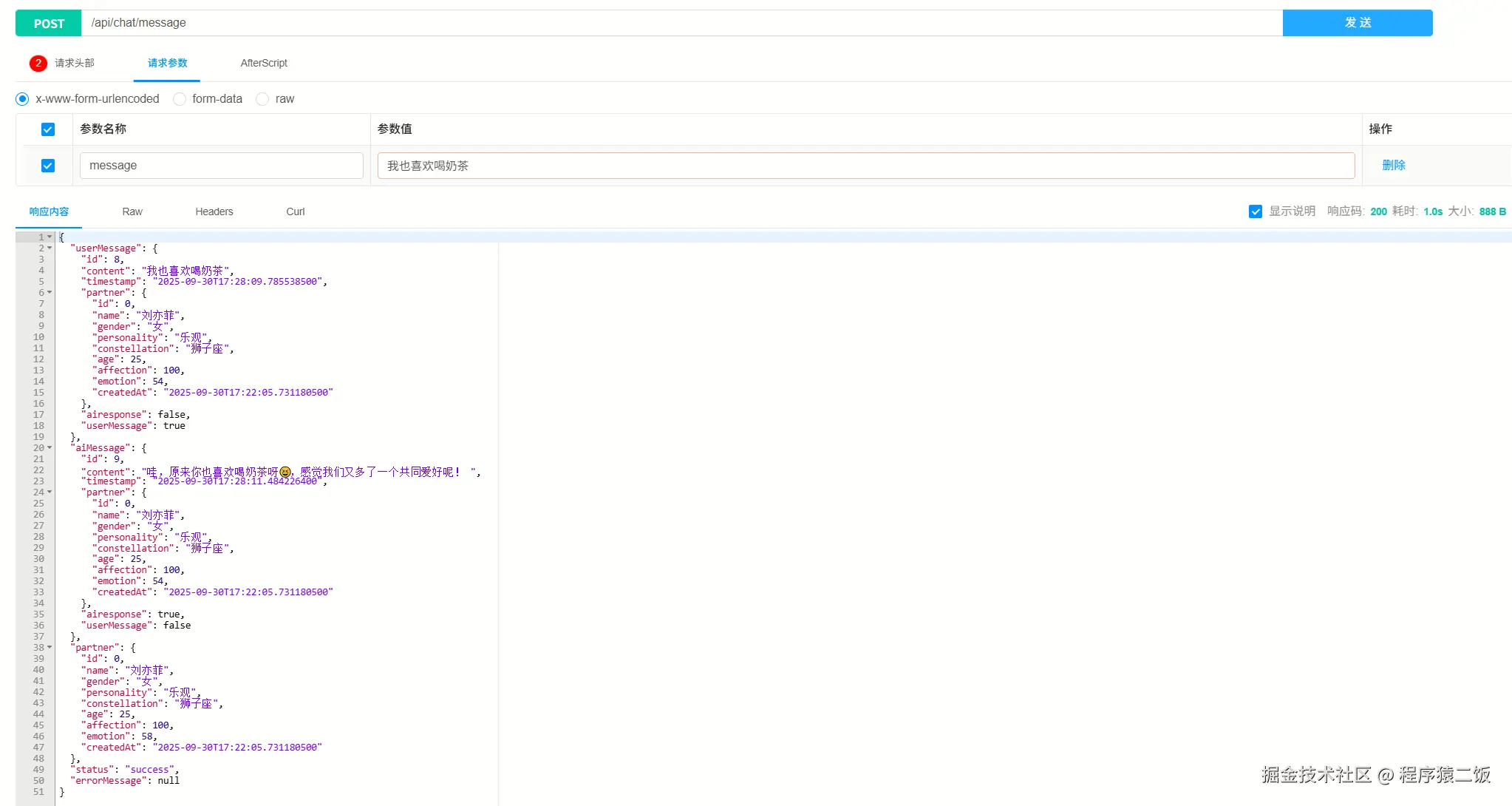
Task: Select the raw body type radio
Action: coord(262,99)
